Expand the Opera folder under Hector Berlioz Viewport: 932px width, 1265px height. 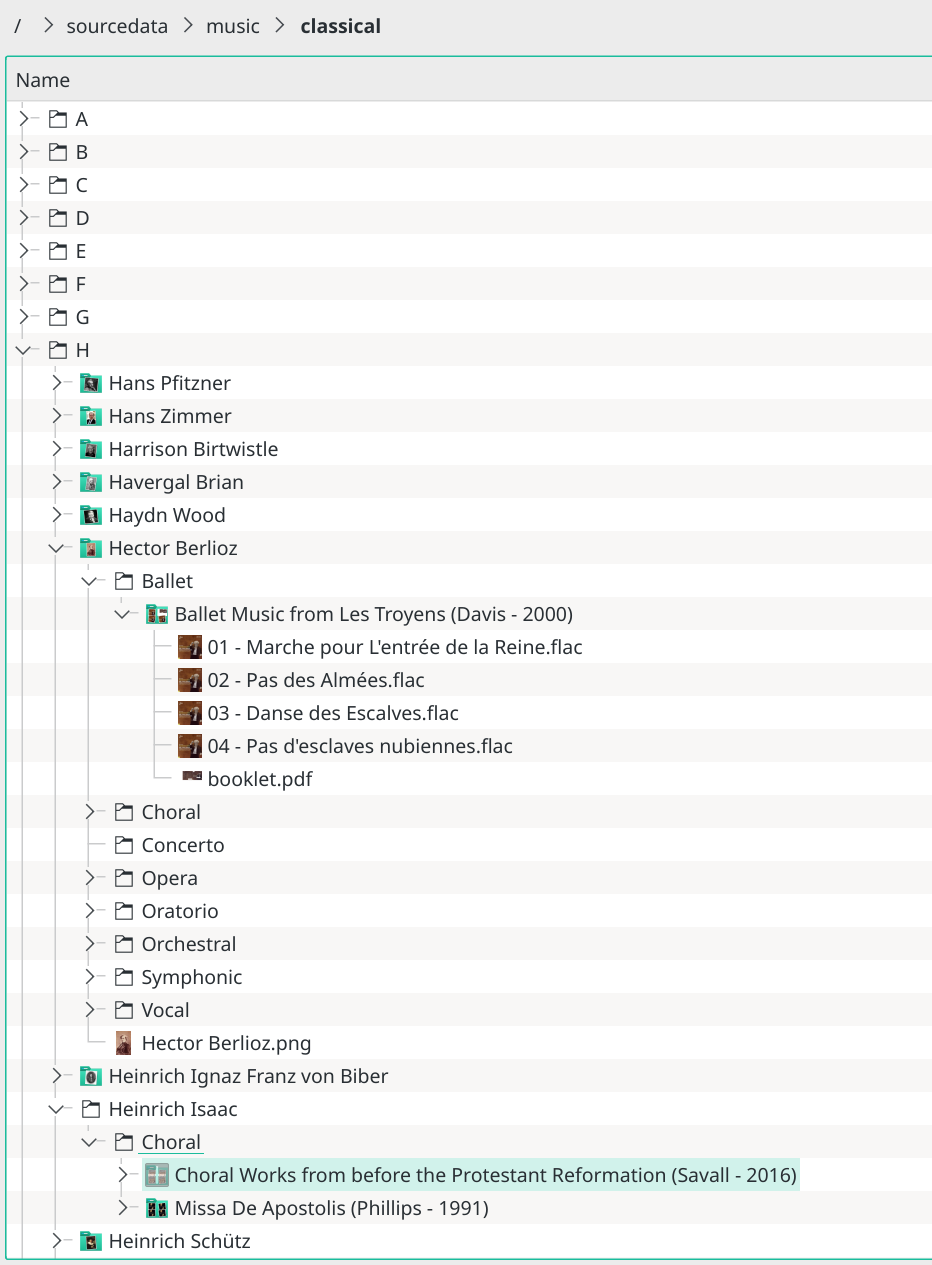[90, 877]
